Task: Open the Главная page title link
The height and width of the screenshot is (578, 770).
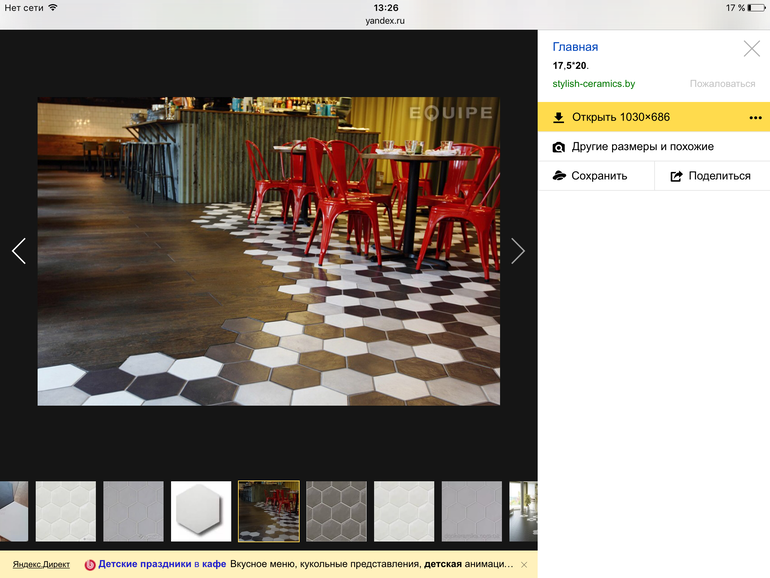Action: 575,47
